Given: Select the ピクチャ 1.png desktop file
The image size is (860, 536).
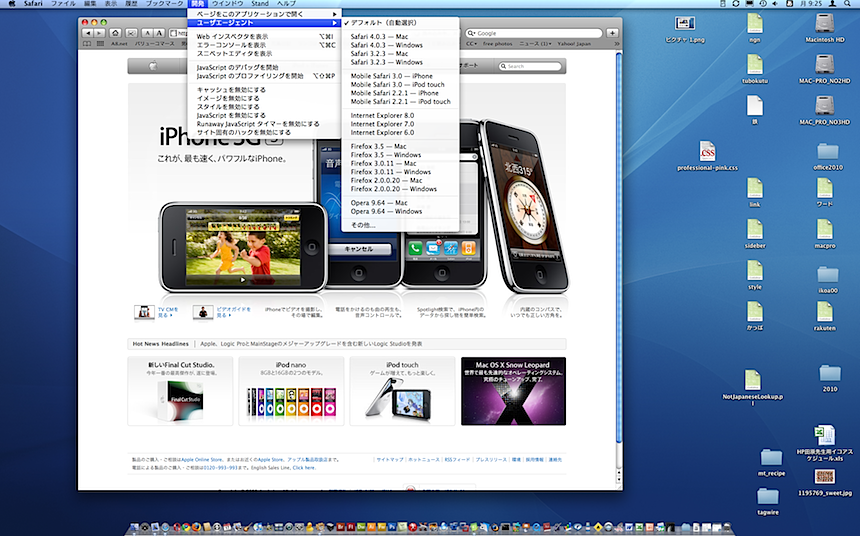Looking at the screenshot, I should point(684,29).
